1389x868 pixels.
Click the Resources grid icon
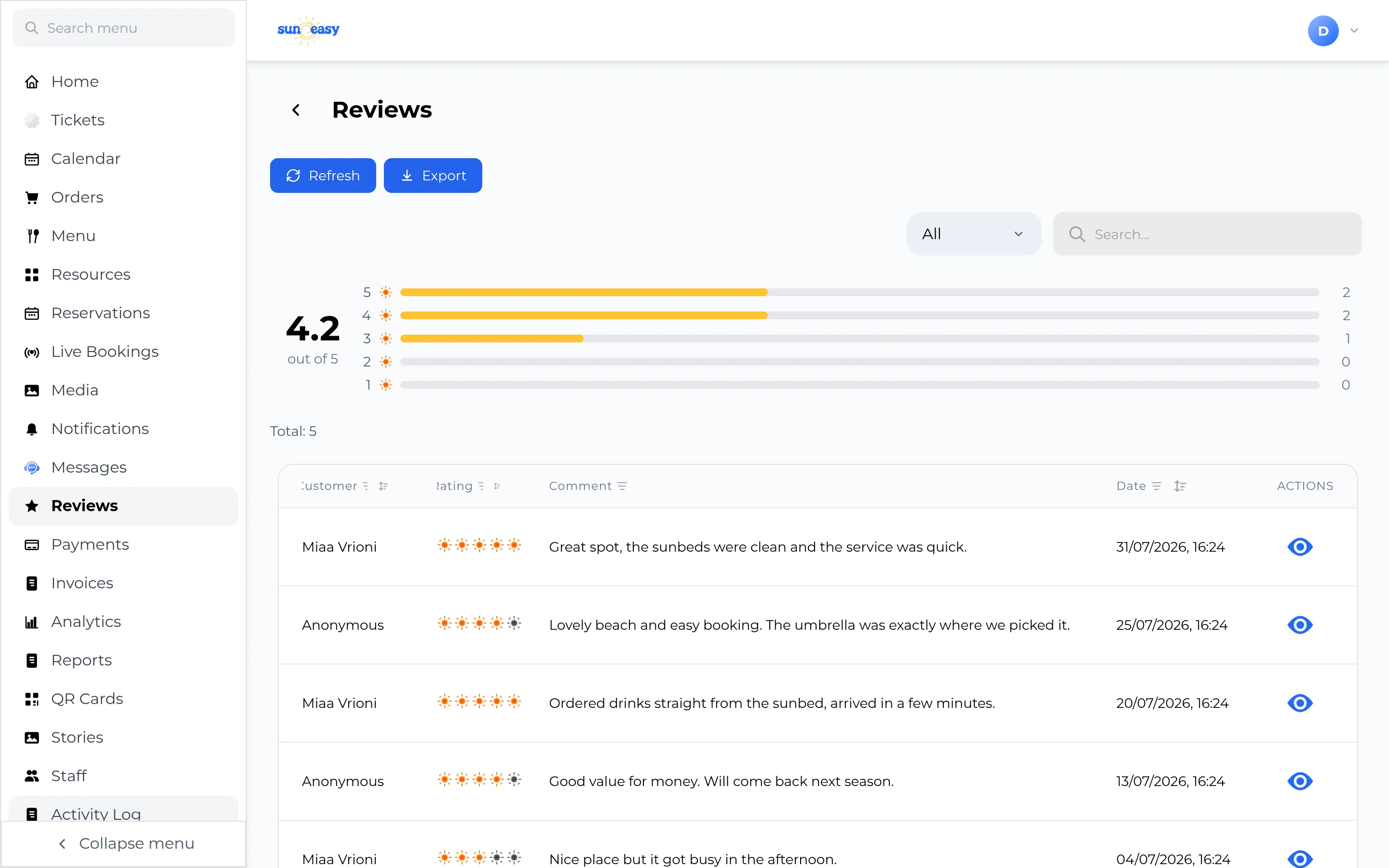click(32, 274)
